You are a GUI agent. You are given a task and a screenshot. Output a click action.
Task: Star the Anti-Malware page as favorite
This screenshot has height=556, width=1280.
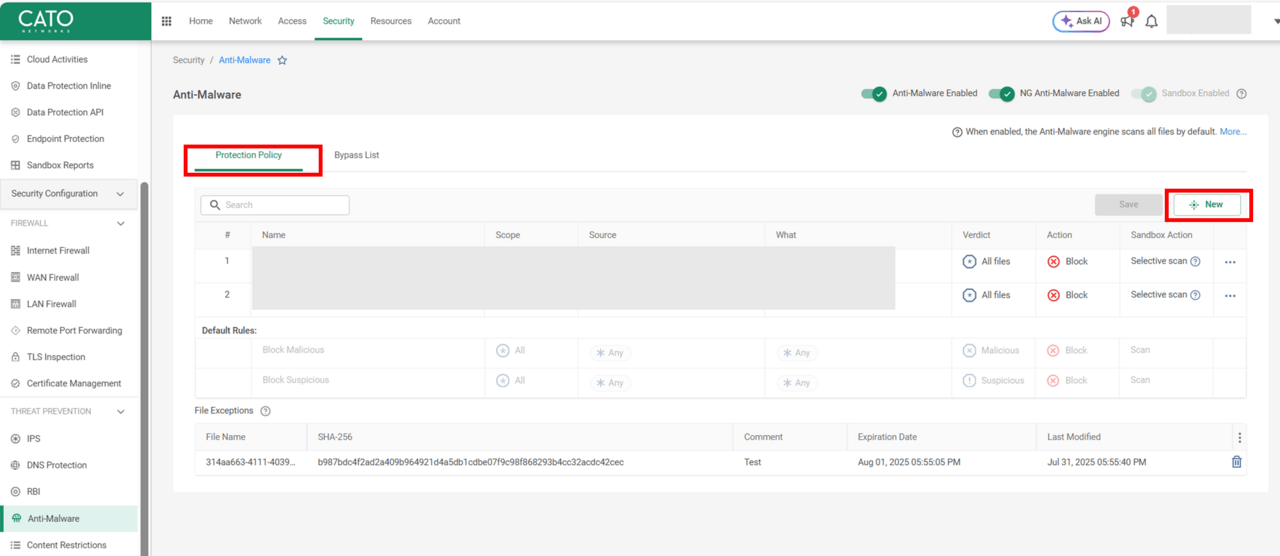(282, 61)
